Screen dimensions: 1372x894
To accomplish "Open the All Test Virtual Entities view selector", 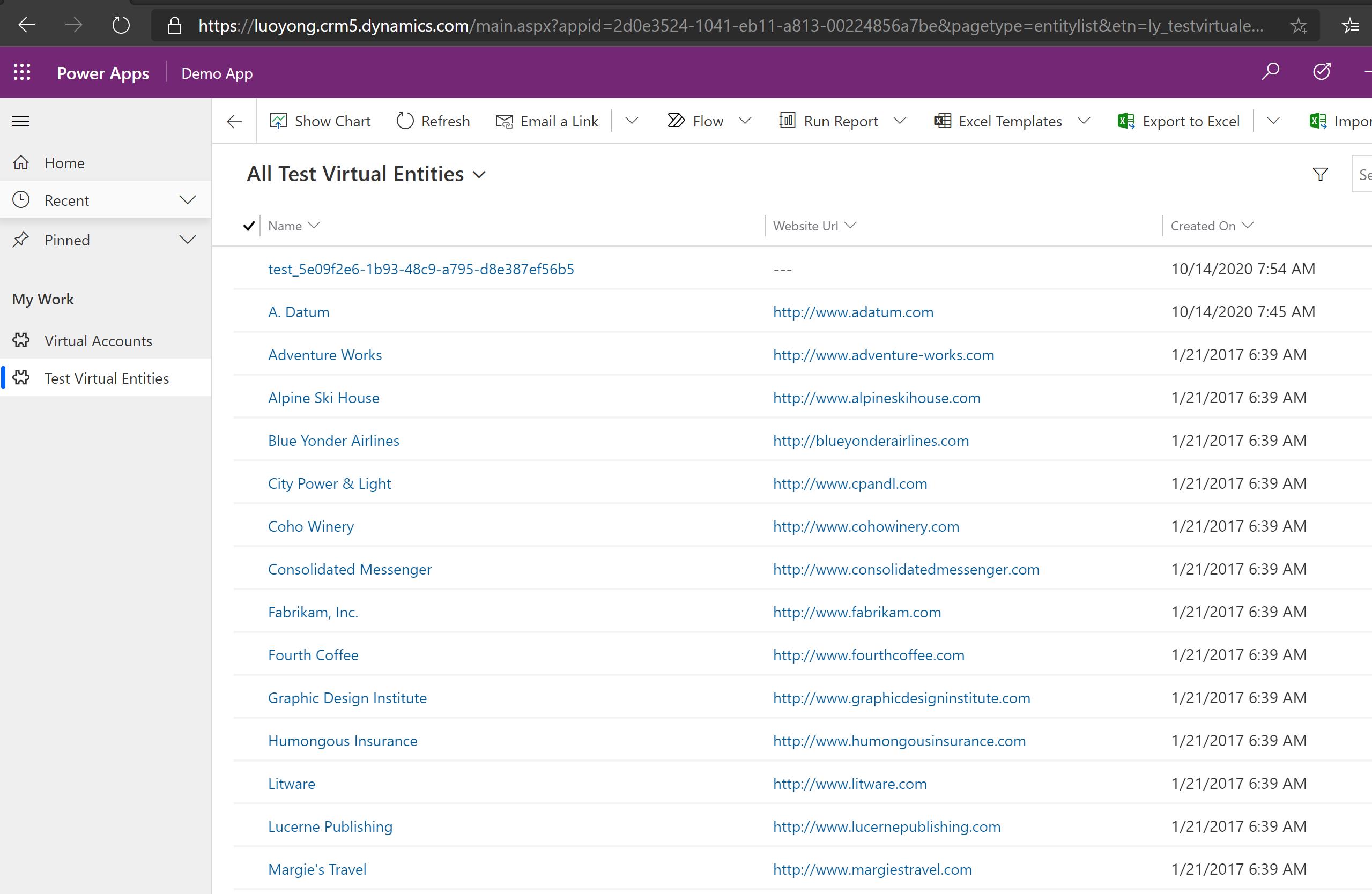I will (x=367, y=174).
